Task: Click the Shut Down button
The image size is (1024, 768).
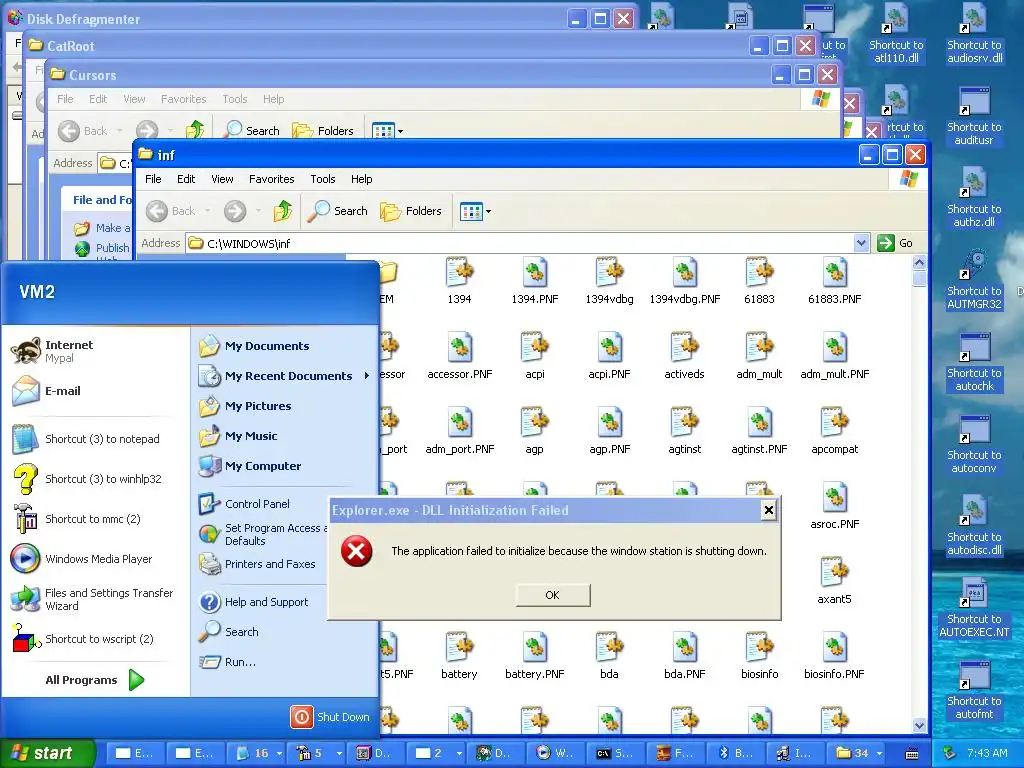Action: click(x=330, y=717)
